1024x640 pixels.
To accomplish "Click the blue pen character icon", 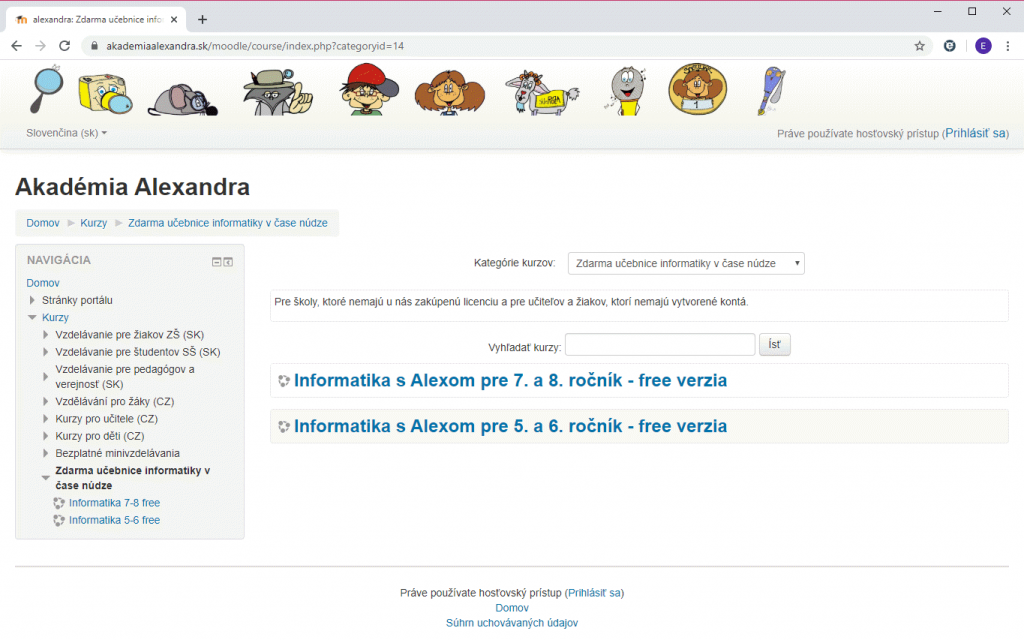I will 771,91.
